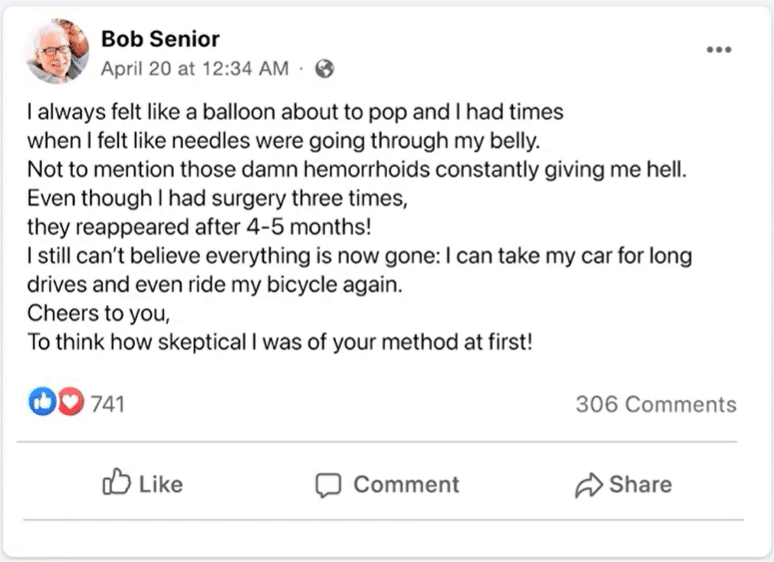Click the red heart reaction icon
Viewport: 774px width, 562px height.
pyautogui.click(x=69, y=404)
